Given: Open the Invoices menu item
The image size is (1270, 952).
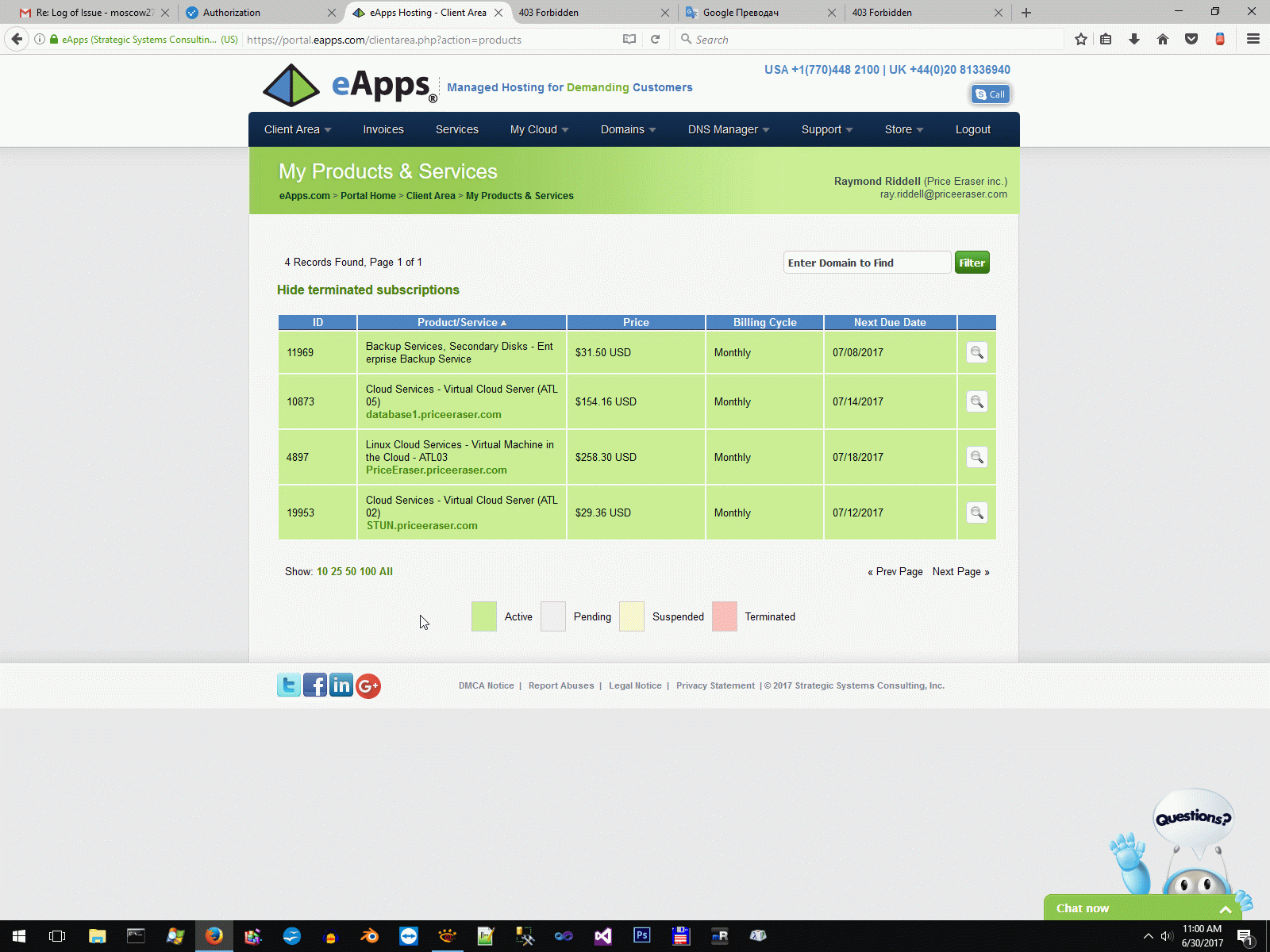Looking at the screenshot, I should pyautogui.click(x=383, y=129).
